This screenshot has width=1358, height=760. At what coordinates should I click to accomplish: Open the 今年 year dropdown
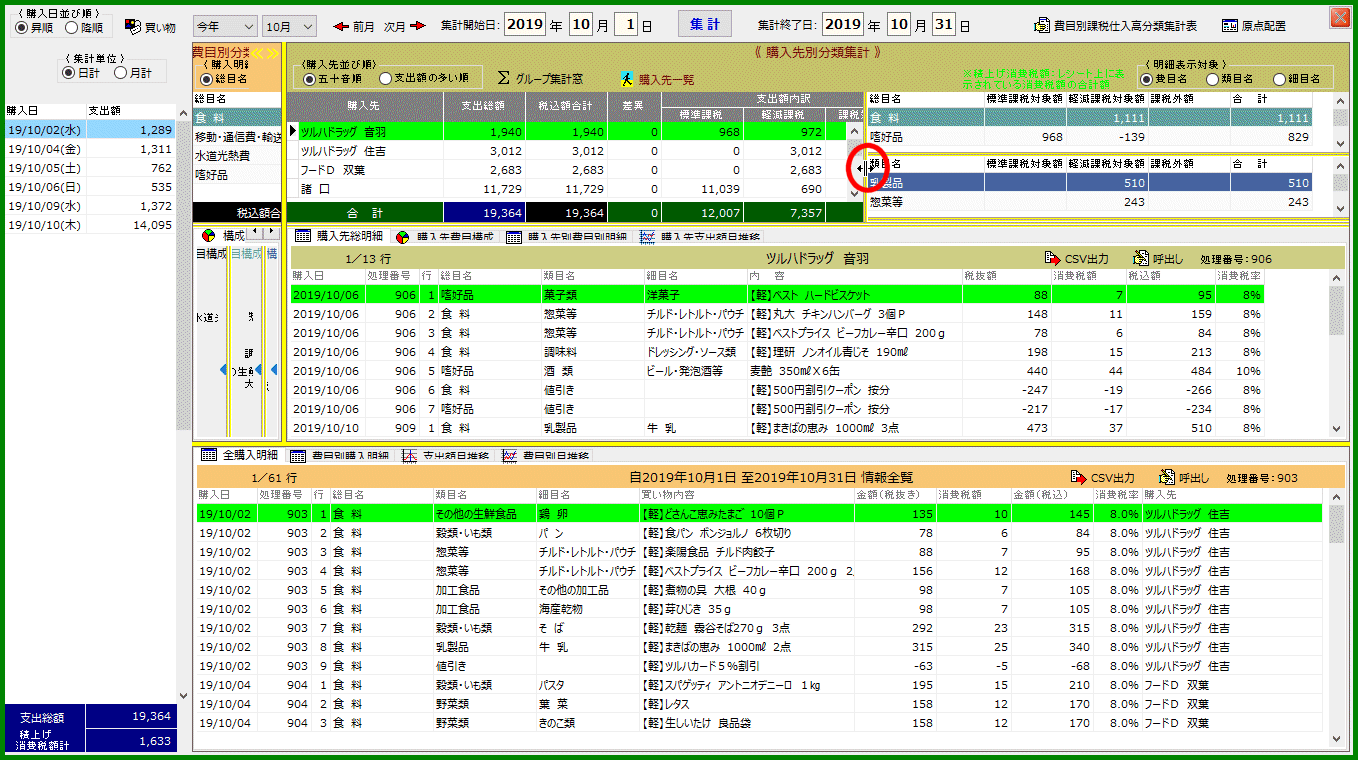coord(224,26)
